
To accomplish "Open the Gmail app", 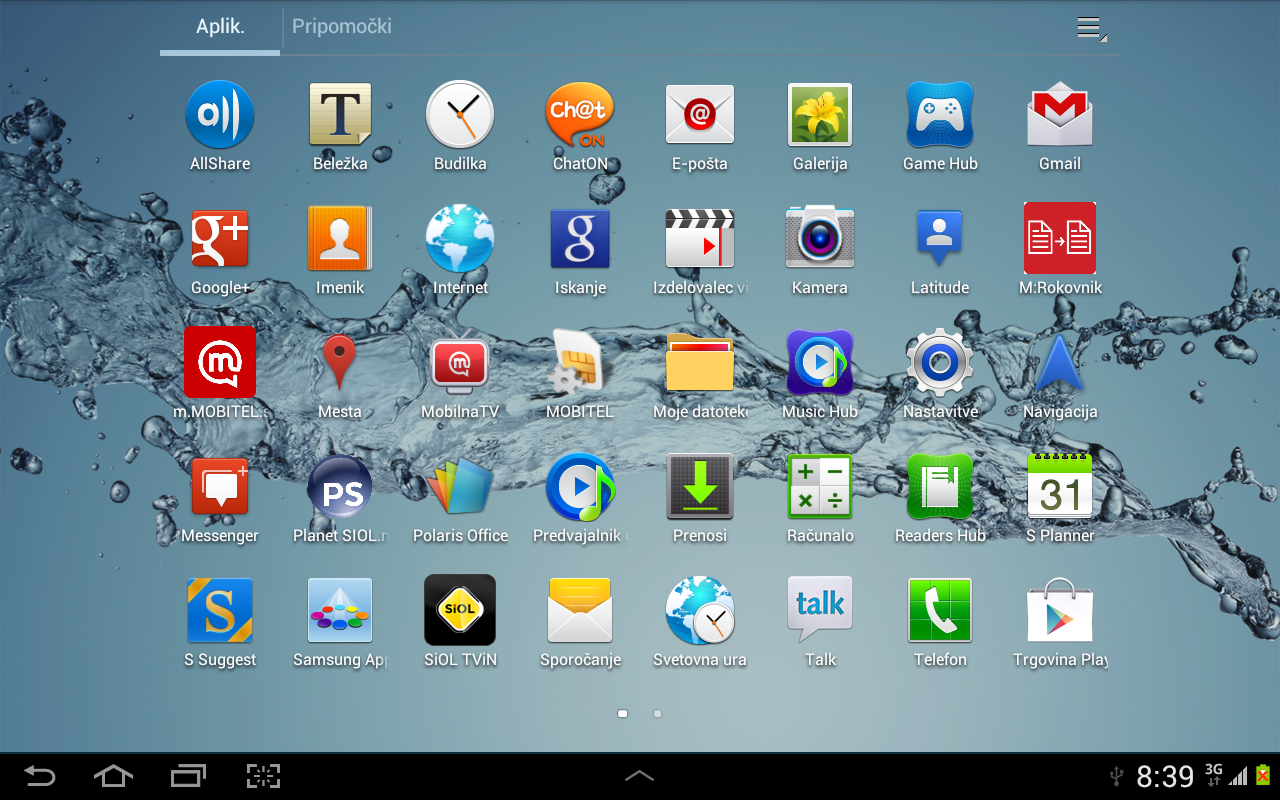I will click(x=1060, y=115).
